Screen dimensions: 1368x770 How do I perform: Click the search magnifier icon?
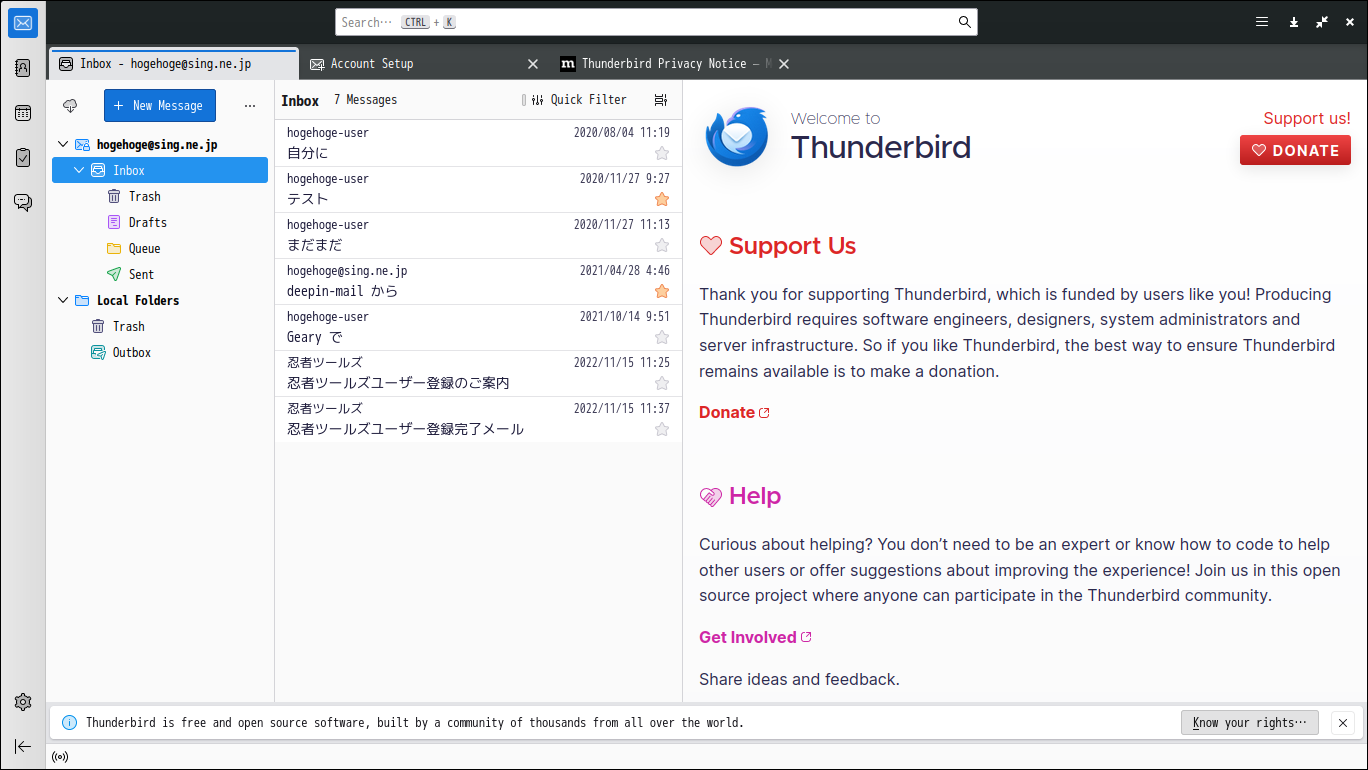tap(965, 22)
